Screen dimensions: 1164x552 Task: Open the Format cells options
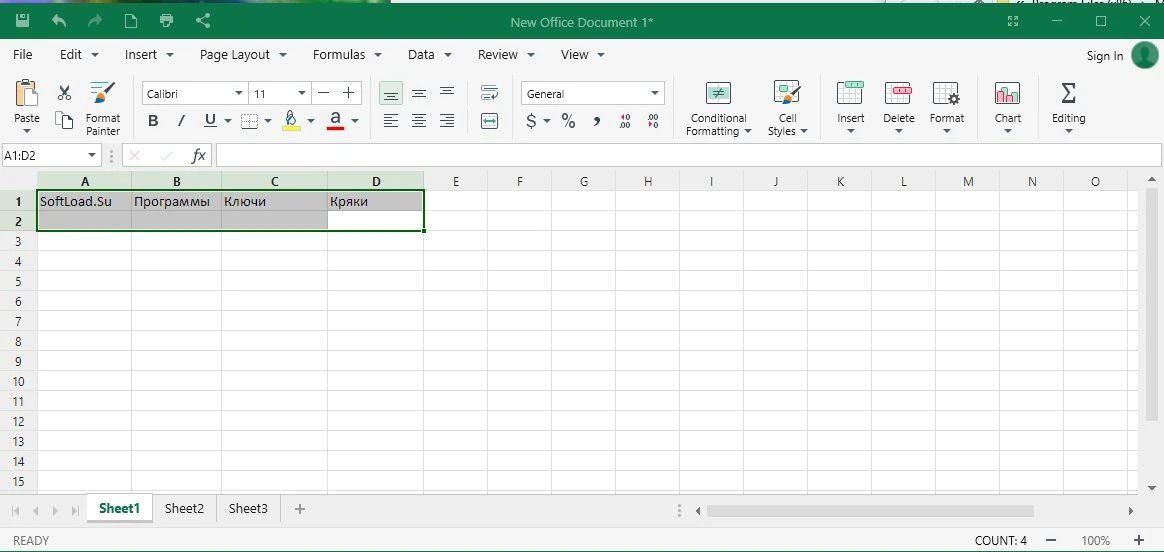click(946, 109)
